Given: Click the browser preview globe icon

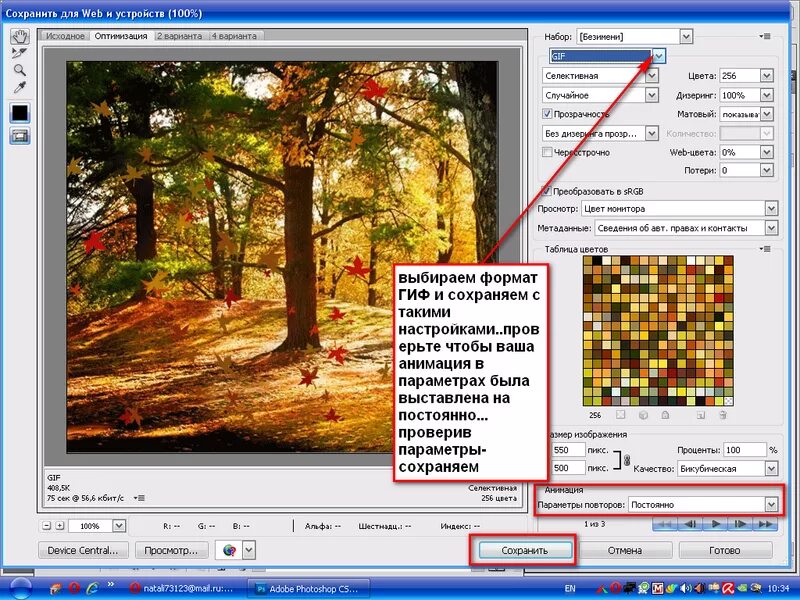Looking at the screenshot, I should click(229, 551).
